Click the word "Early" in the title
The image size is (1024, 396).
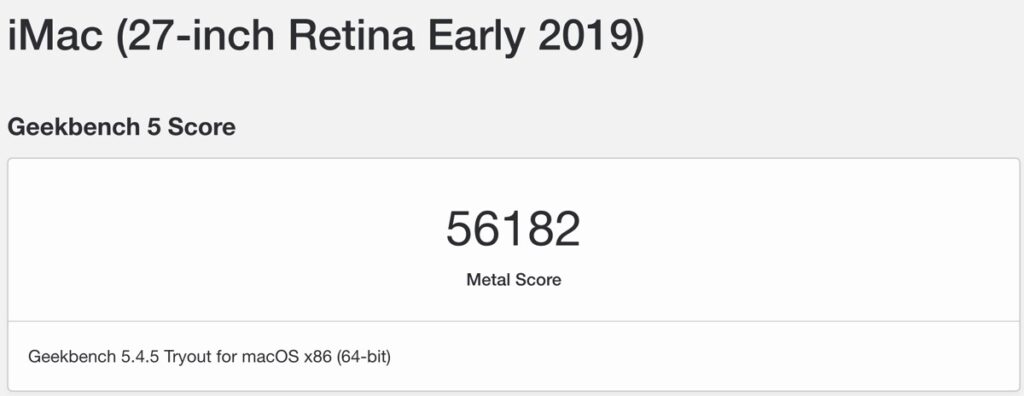point(477,37)
